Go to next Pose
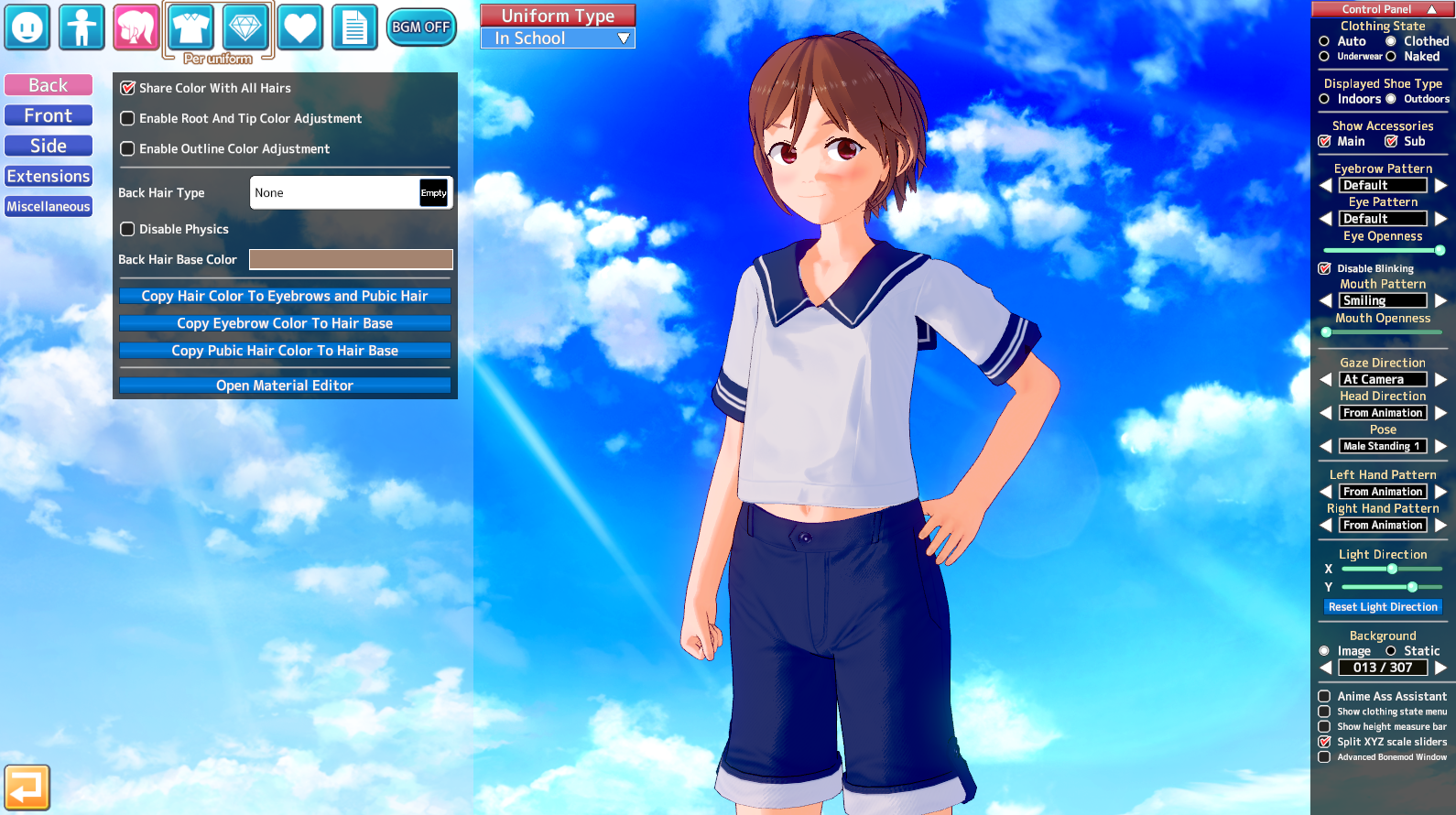This screenshot has height=815, width=1456. (x=1440, y=446)
